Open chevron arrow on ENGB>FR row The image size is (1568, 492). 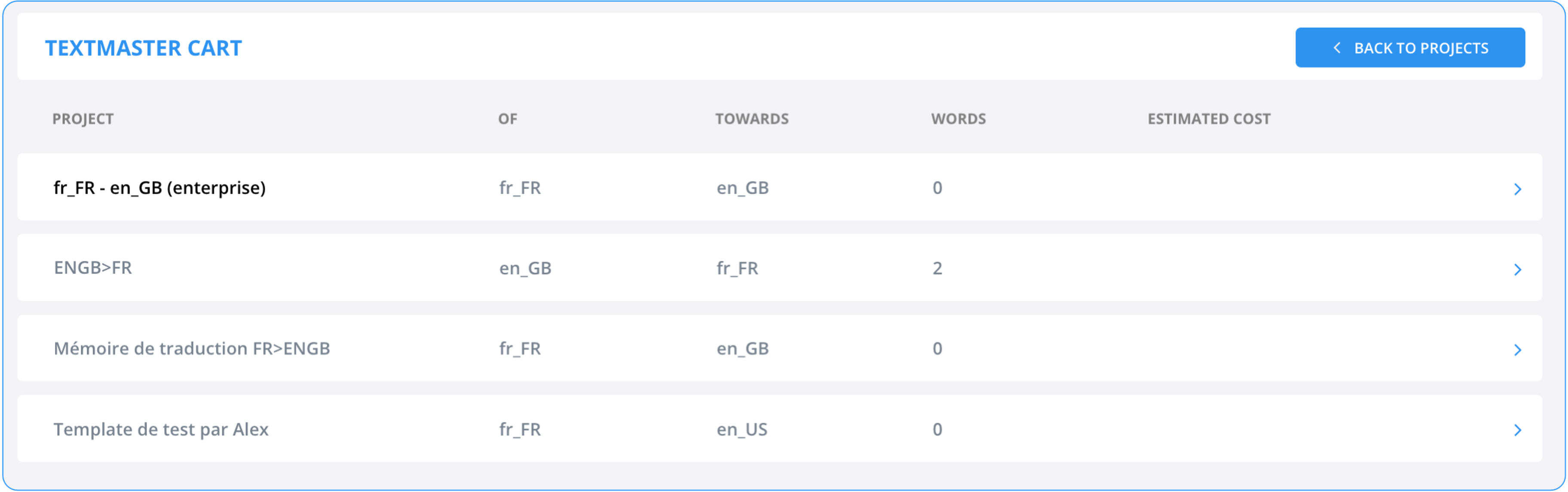[1517, 269]
